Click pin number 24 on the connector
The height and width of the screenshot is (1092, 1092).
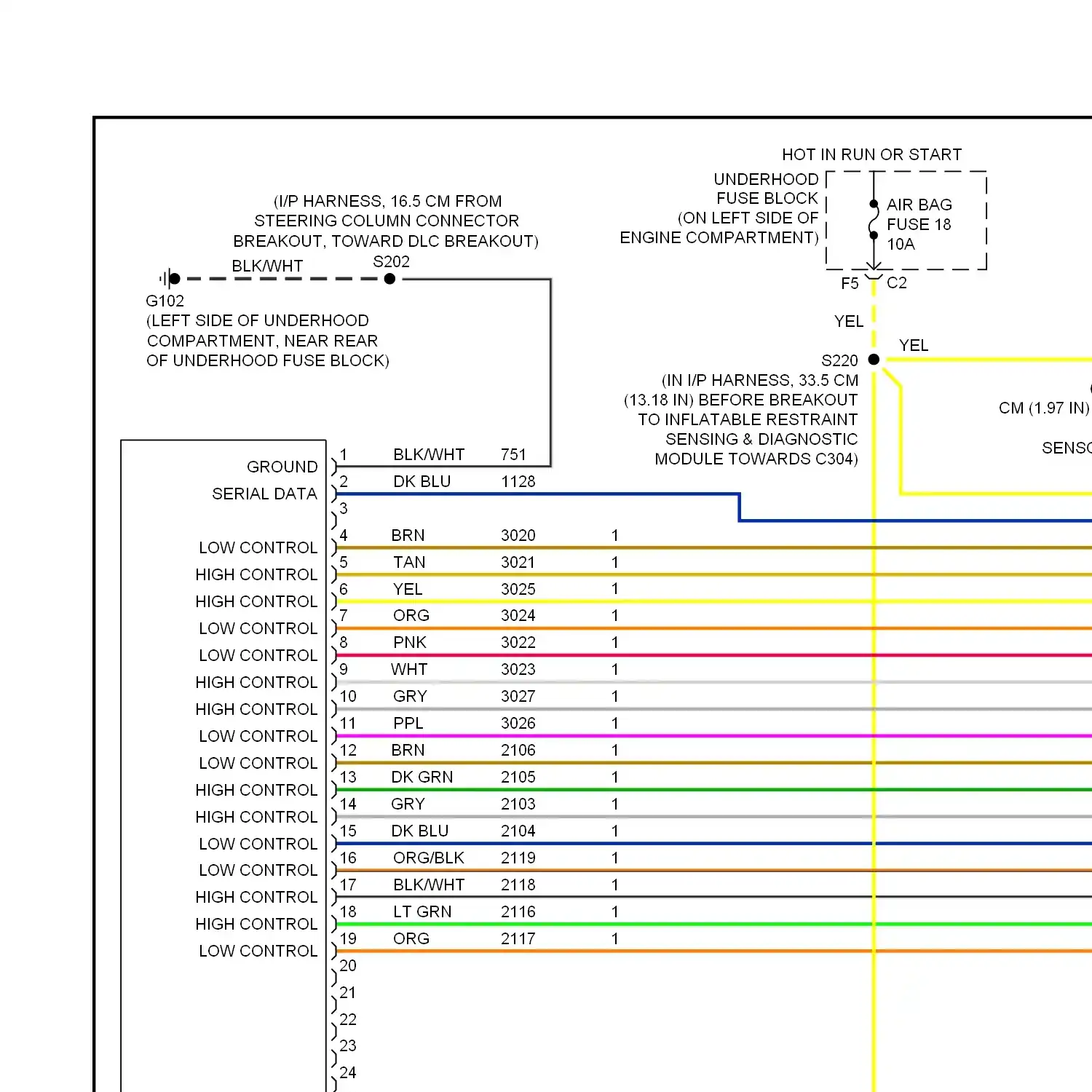348,1072
